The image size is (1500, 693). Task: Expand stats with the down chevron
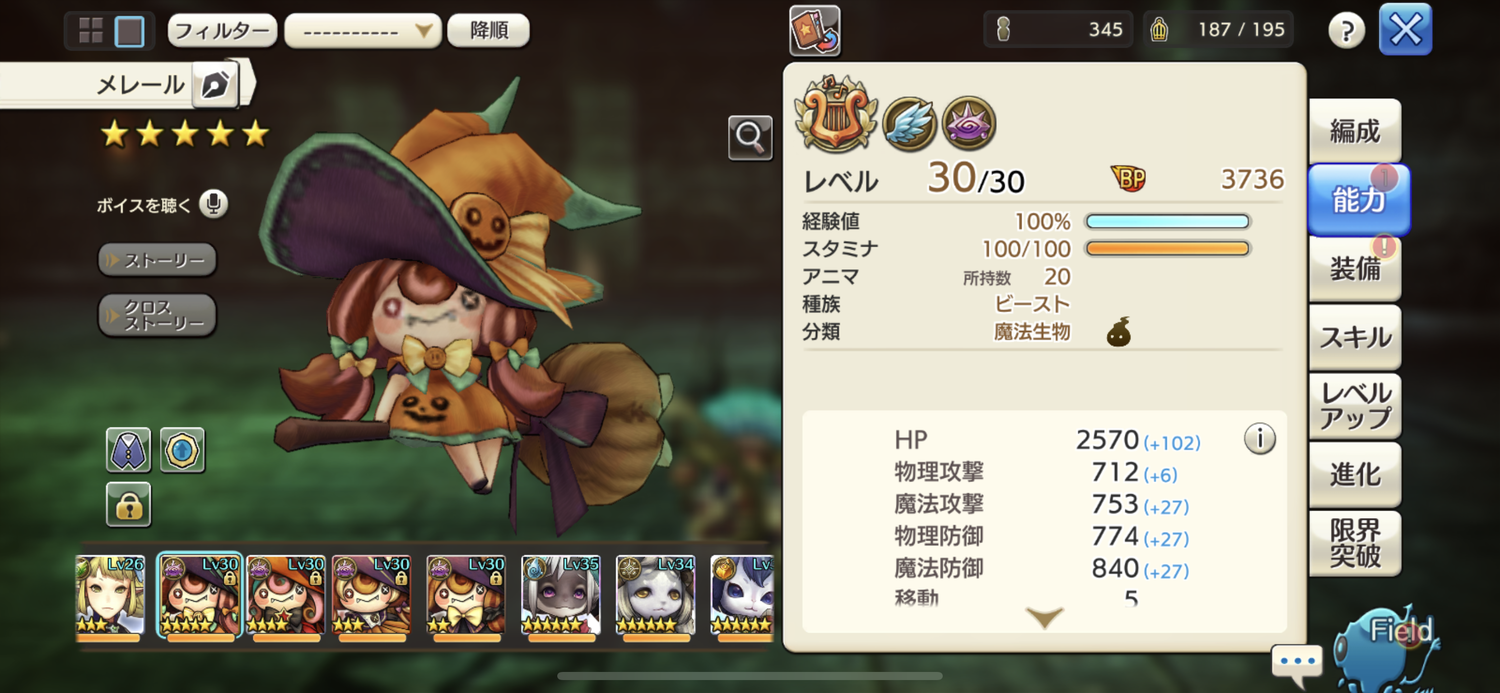click(1045, 617)
